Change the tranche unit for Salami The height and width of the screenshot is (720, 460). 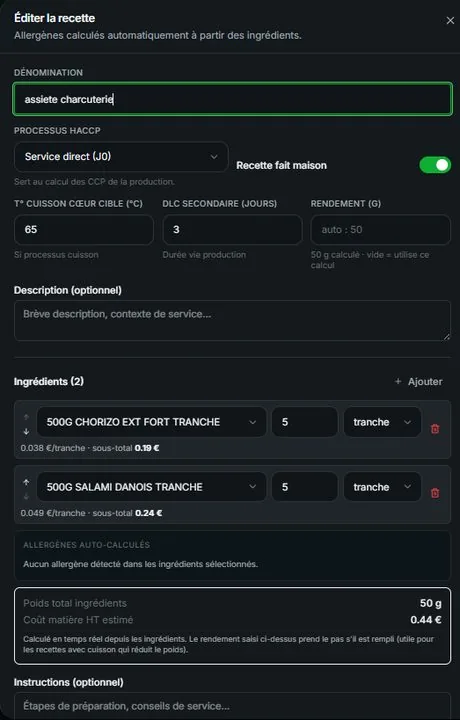[382, 487]
